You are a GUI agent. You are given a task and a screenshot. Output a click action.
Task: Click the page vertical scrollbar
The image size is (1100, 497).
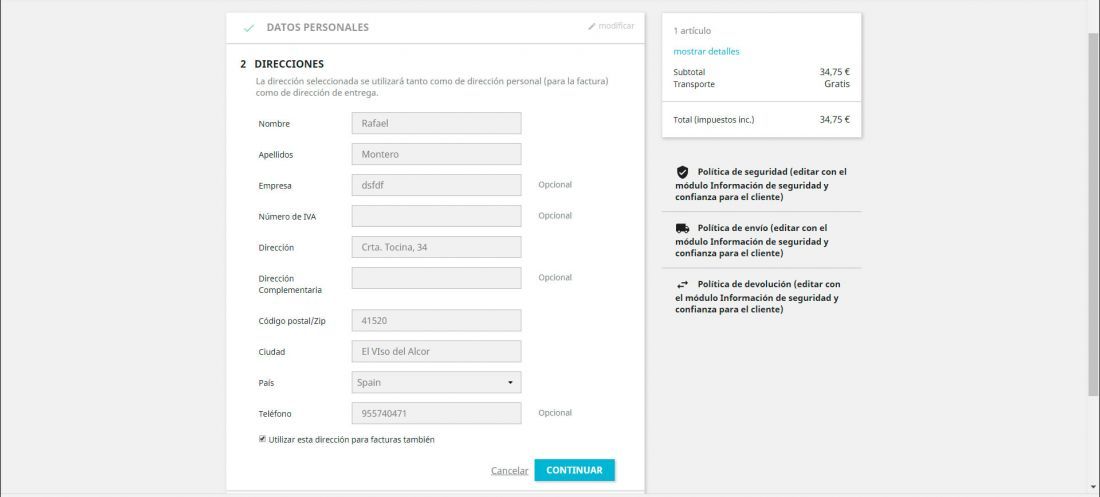coord(1093,211)
